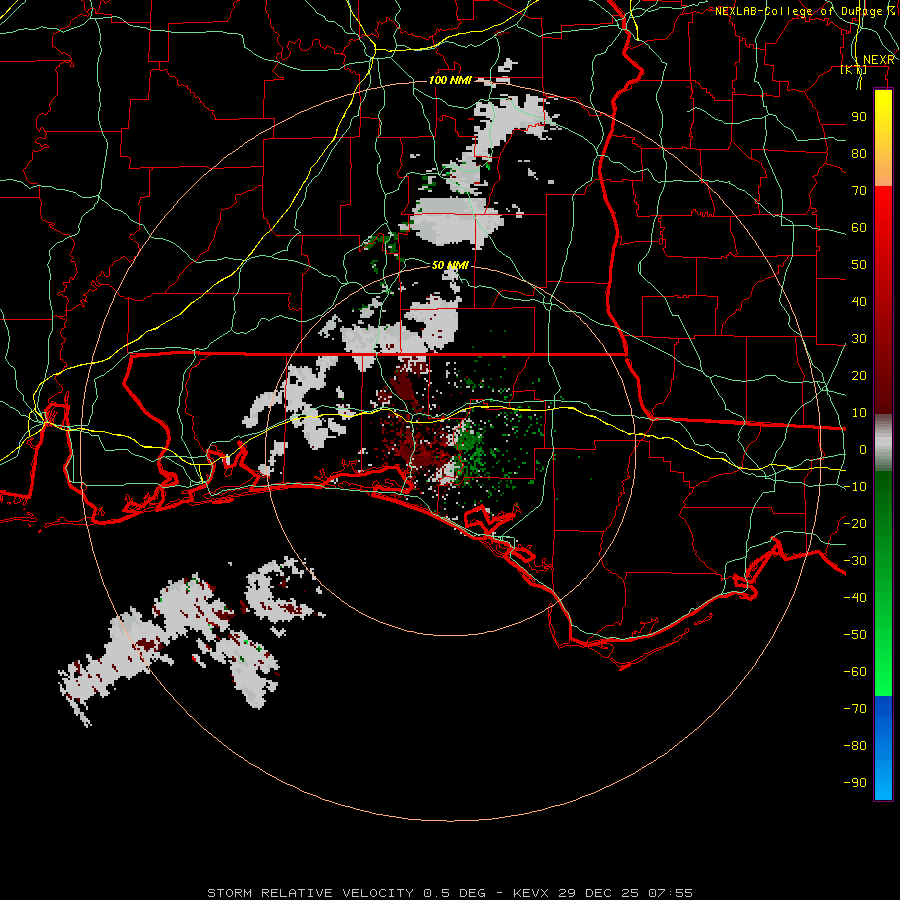
Task: Click the storm relative velocity caption at bottom
Action: (449, 893)
